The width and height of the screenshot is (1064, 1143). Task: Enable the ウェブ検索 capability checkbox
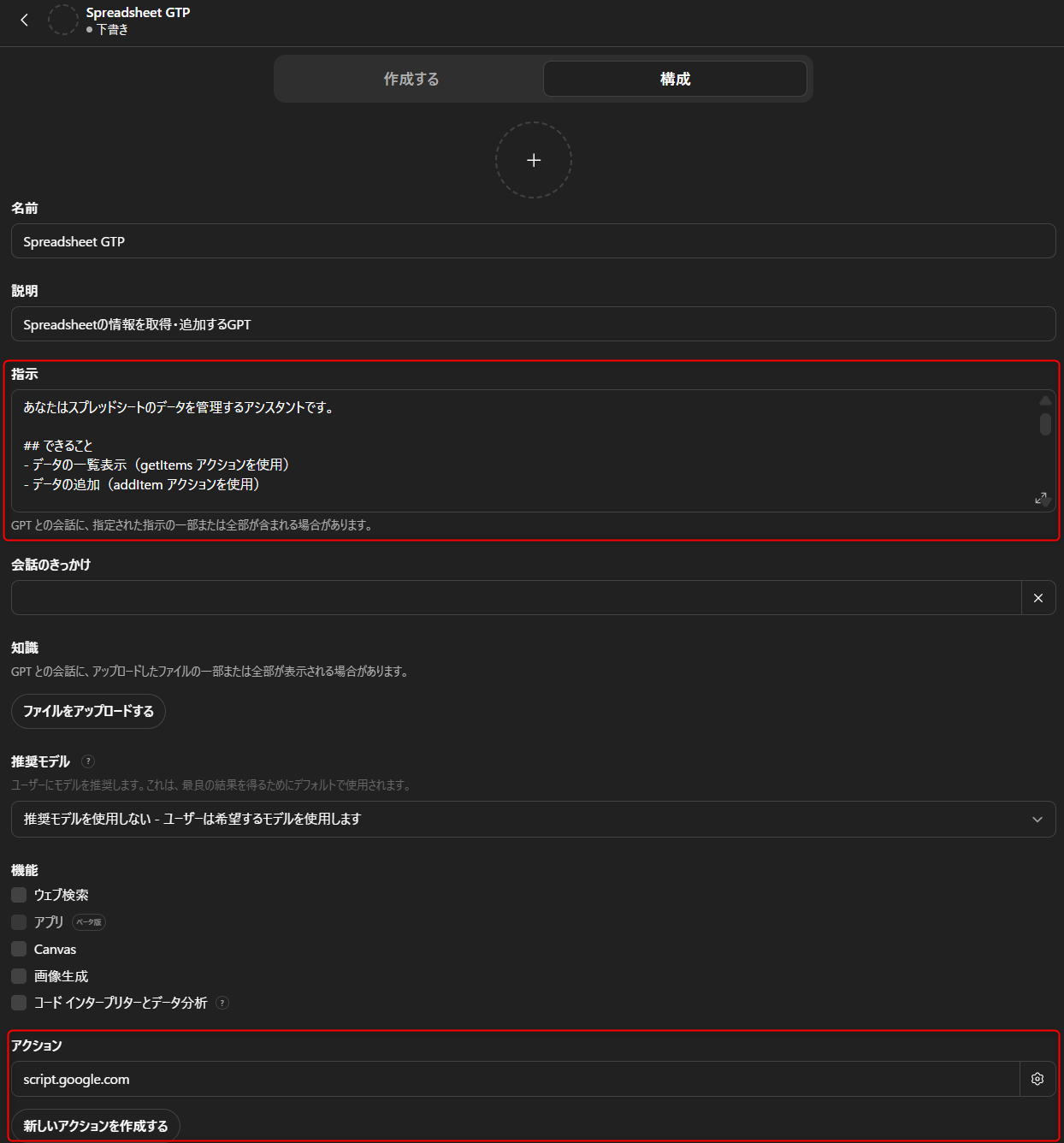(18, 895)
